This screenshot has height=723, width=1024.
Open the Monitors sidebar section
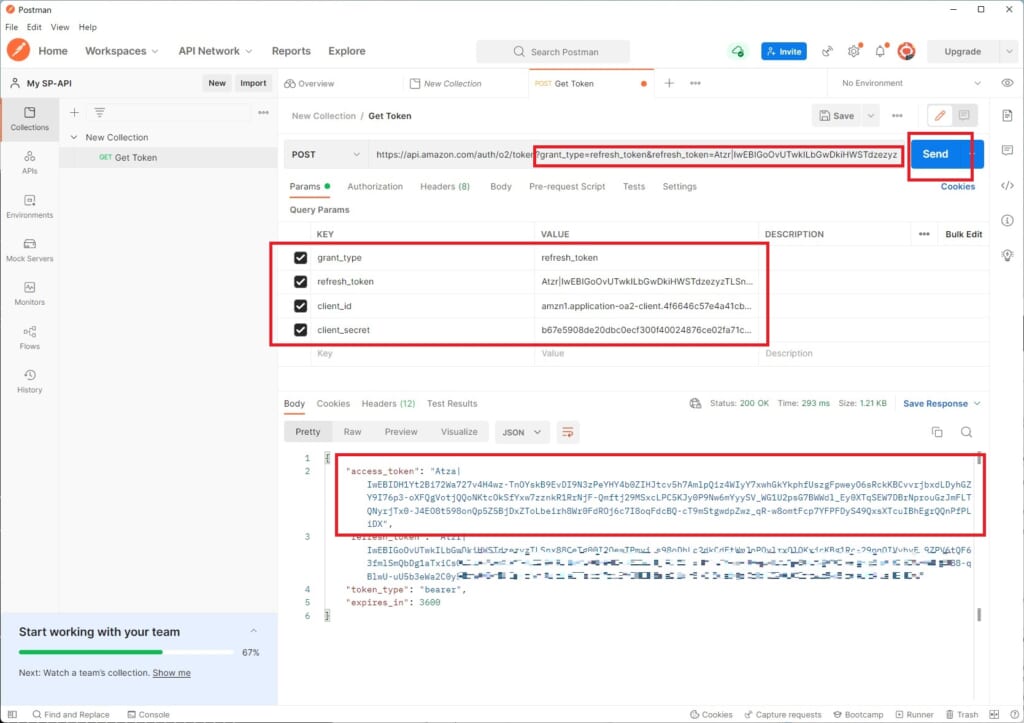(x=29, y=293)
